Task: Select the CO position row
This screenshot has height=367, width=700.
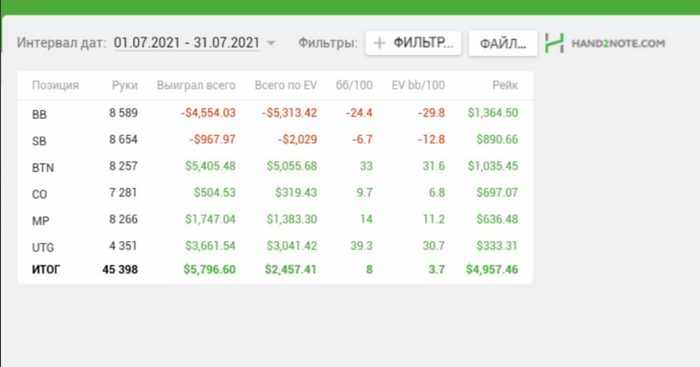Action: click(275, 193)
